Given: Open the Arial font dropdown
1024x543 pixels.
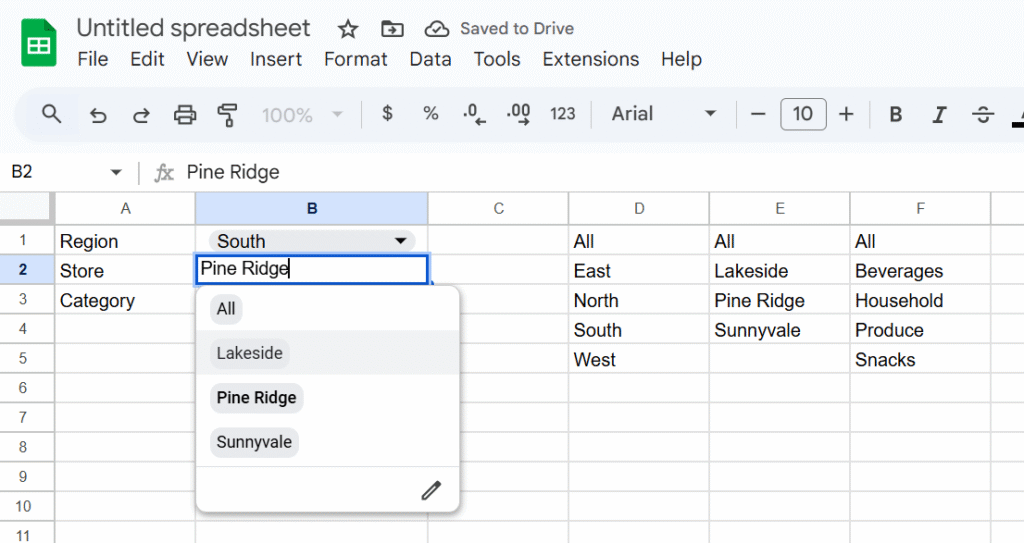Looking at the screenshot, I should tap(664, 114).
